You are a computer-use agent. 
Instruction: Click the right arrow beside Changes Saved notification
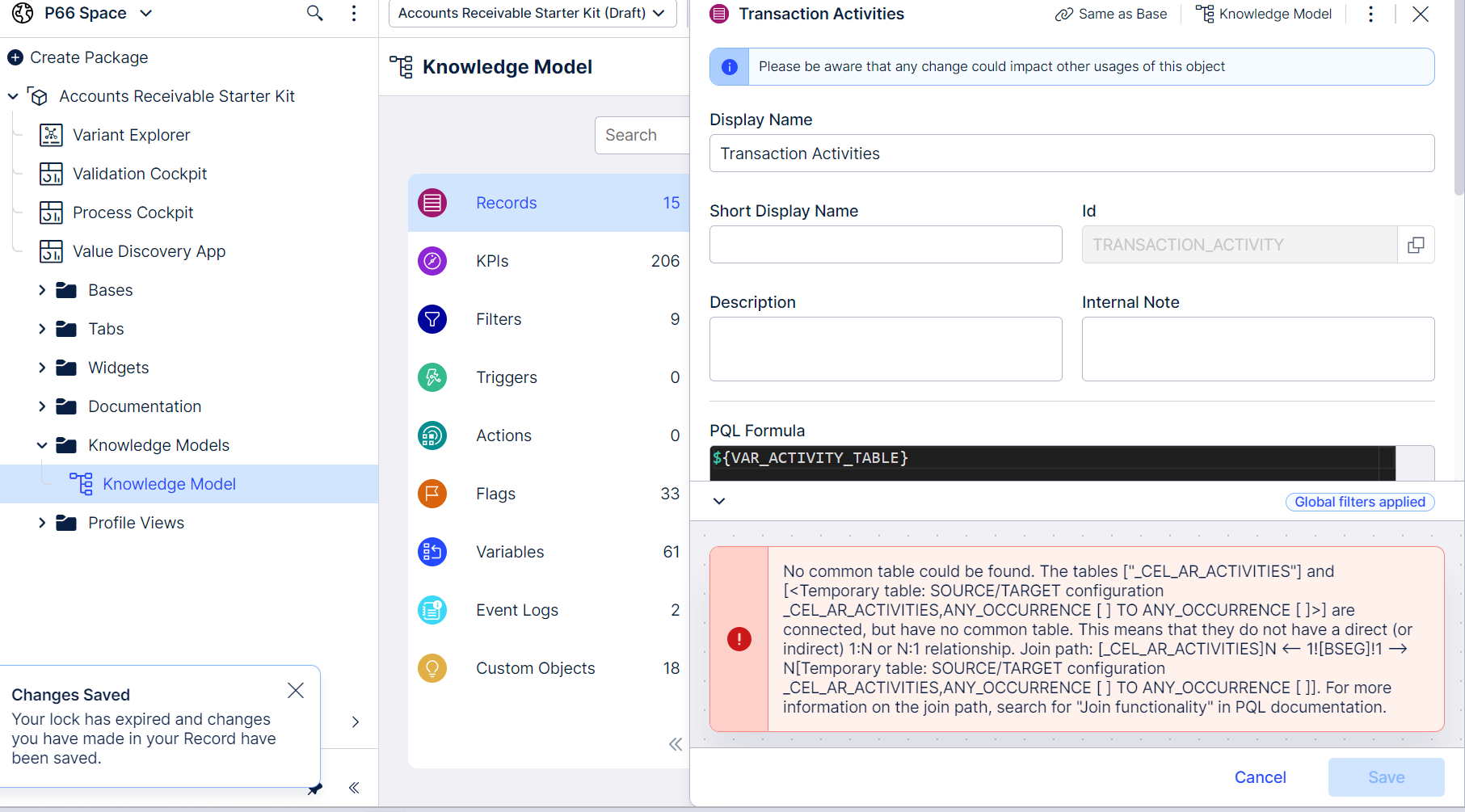tap(356, 722)
